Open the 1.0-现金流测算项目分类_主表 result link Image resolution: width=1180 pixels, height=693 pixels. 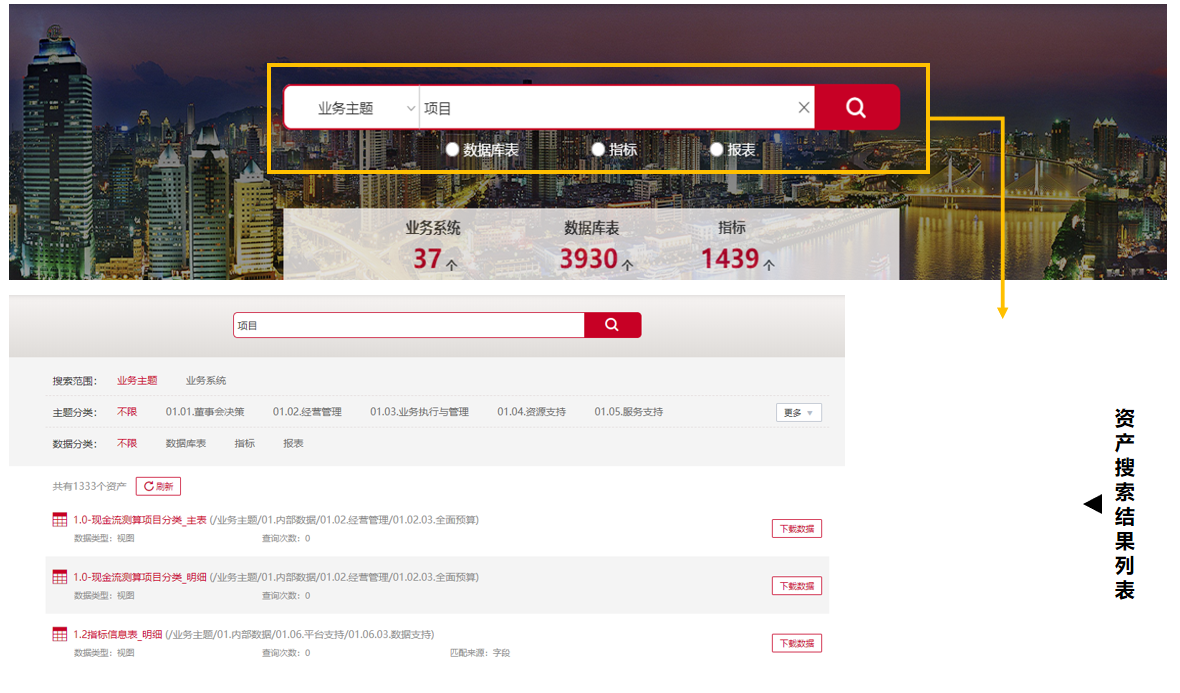tap(140, 520)
